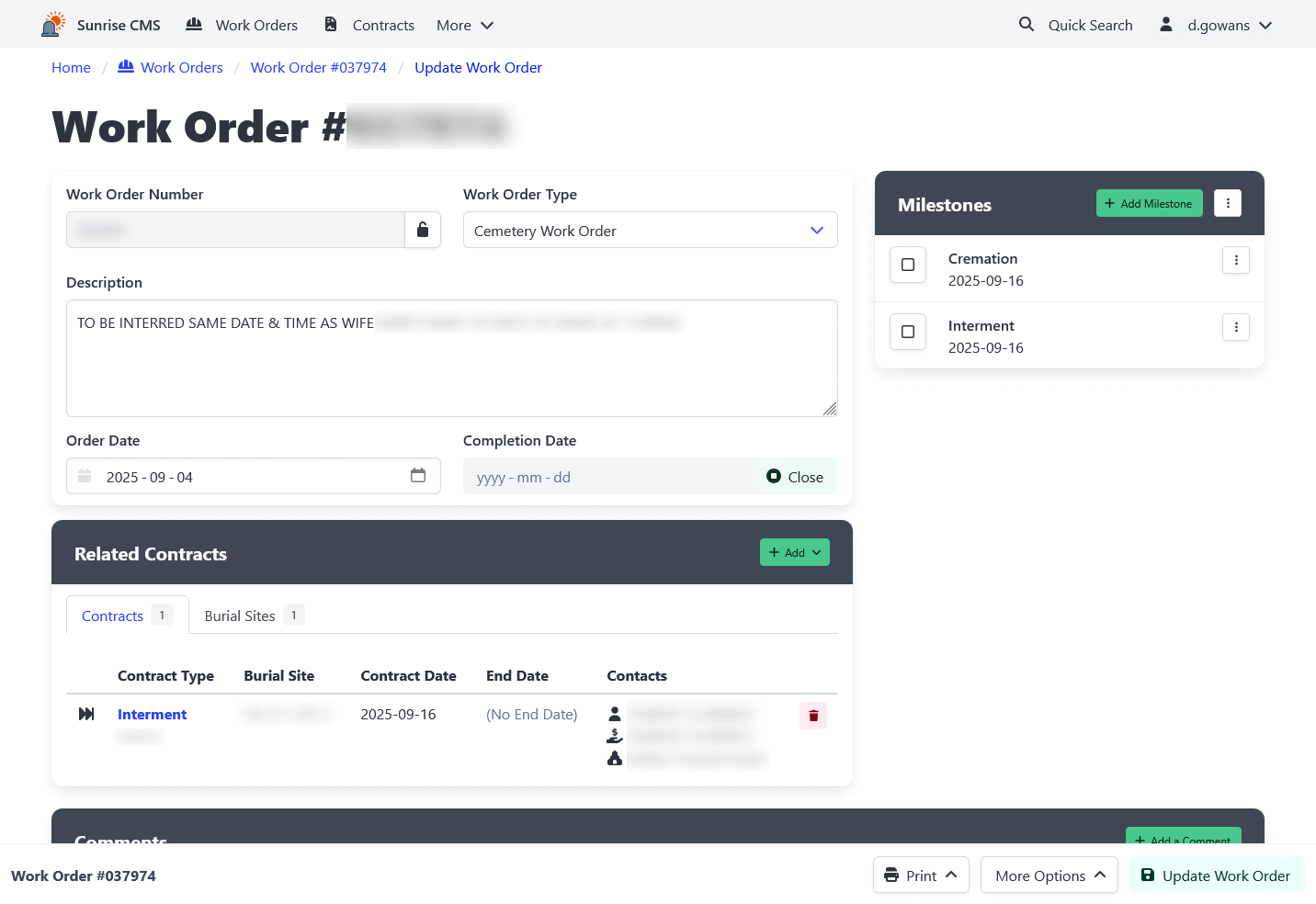Click the Cremation milestone date 2025-09-16
This screenshot has height=904, width=1316.
click(986, 280)
